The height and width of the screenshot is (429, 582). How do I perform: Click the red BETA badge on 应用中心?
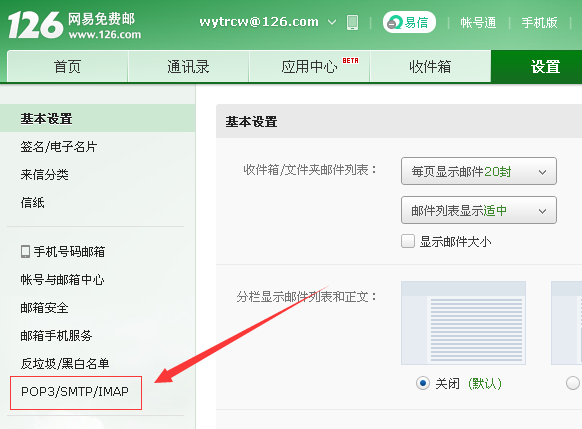point(350,60)
